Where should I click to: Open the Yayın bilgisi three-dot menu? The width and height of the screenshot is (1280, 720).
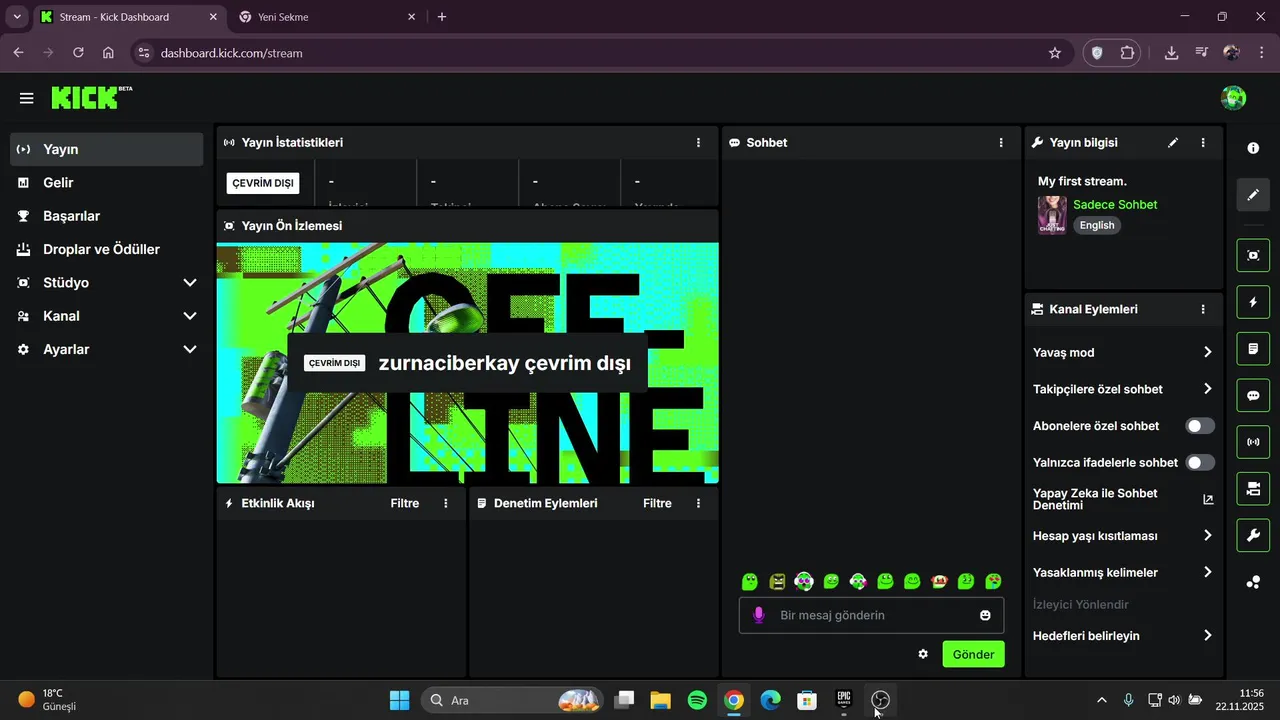click(1203, 143)
